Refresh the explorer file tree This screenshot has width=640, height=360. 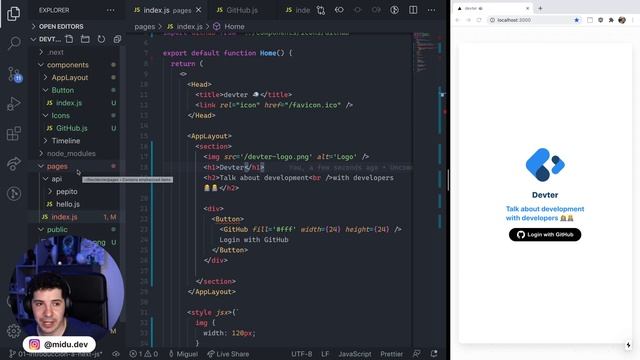point(101,39)
